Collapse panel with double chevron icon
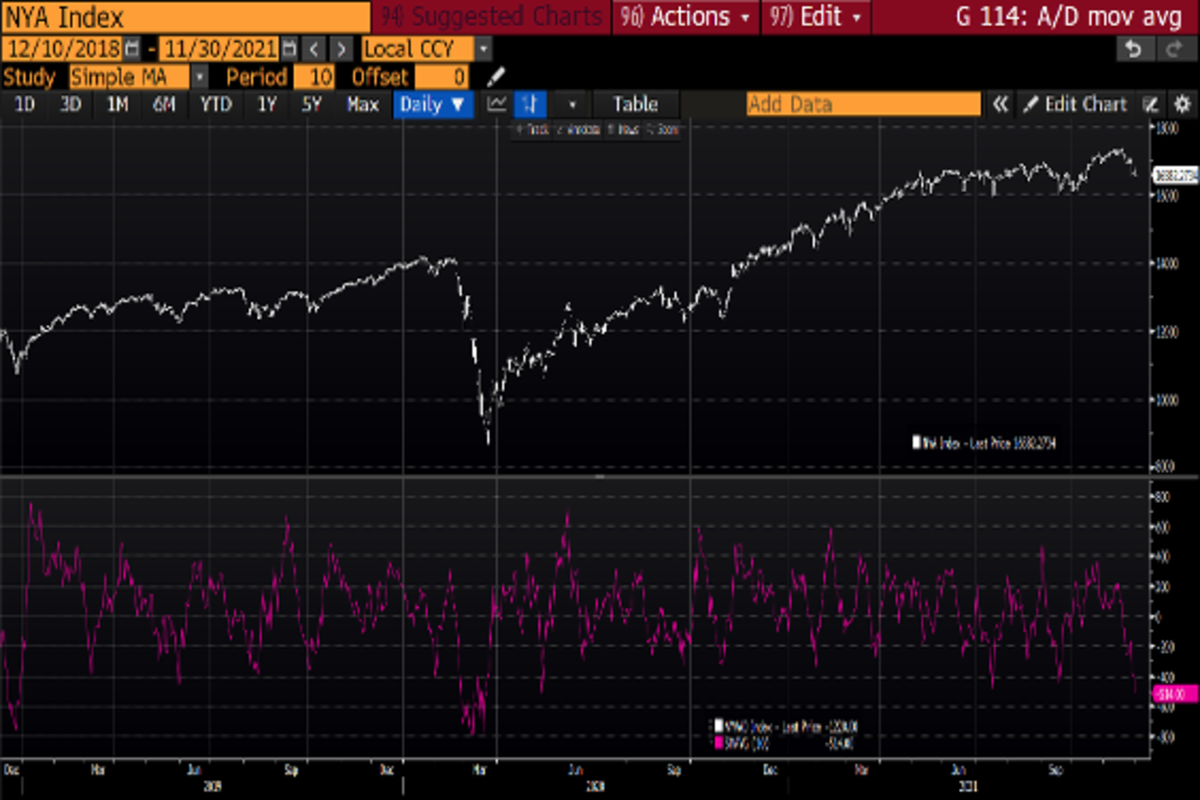Image resolution: width=1200 pixels, height=800 pixels. click(999, 104)
